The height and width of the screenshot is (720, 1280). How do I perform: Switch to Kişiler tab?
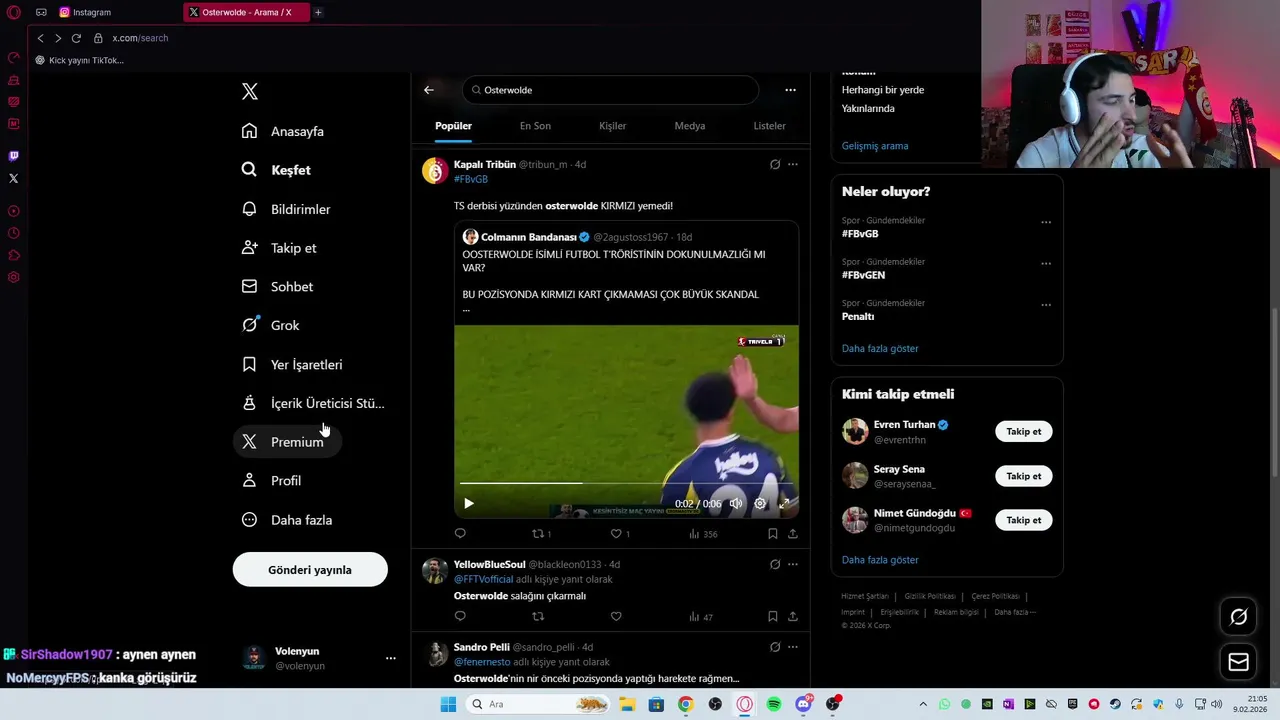[612, 126]
